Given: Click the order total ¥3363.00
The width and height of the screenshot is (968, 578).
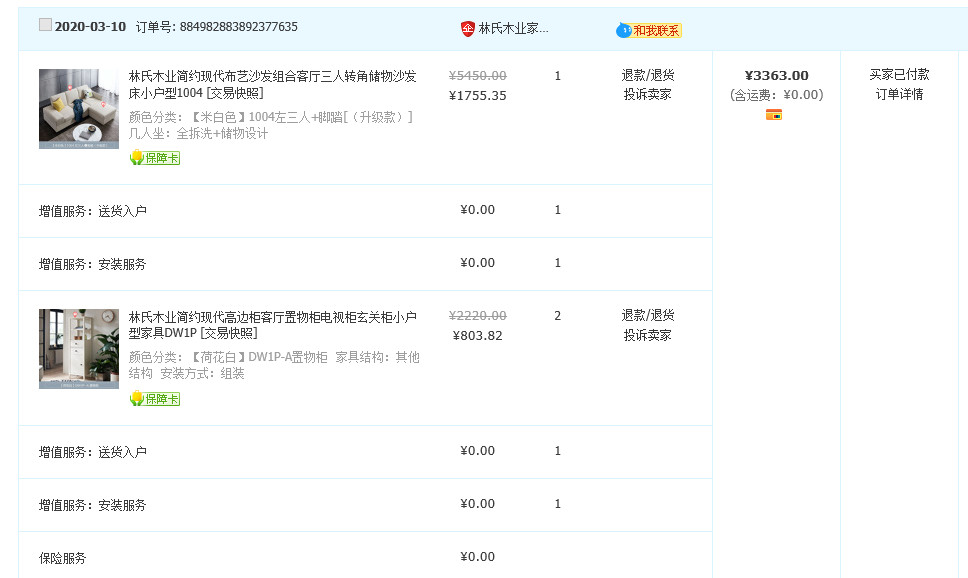Looking at the screenshot, I should coord(777,75).
